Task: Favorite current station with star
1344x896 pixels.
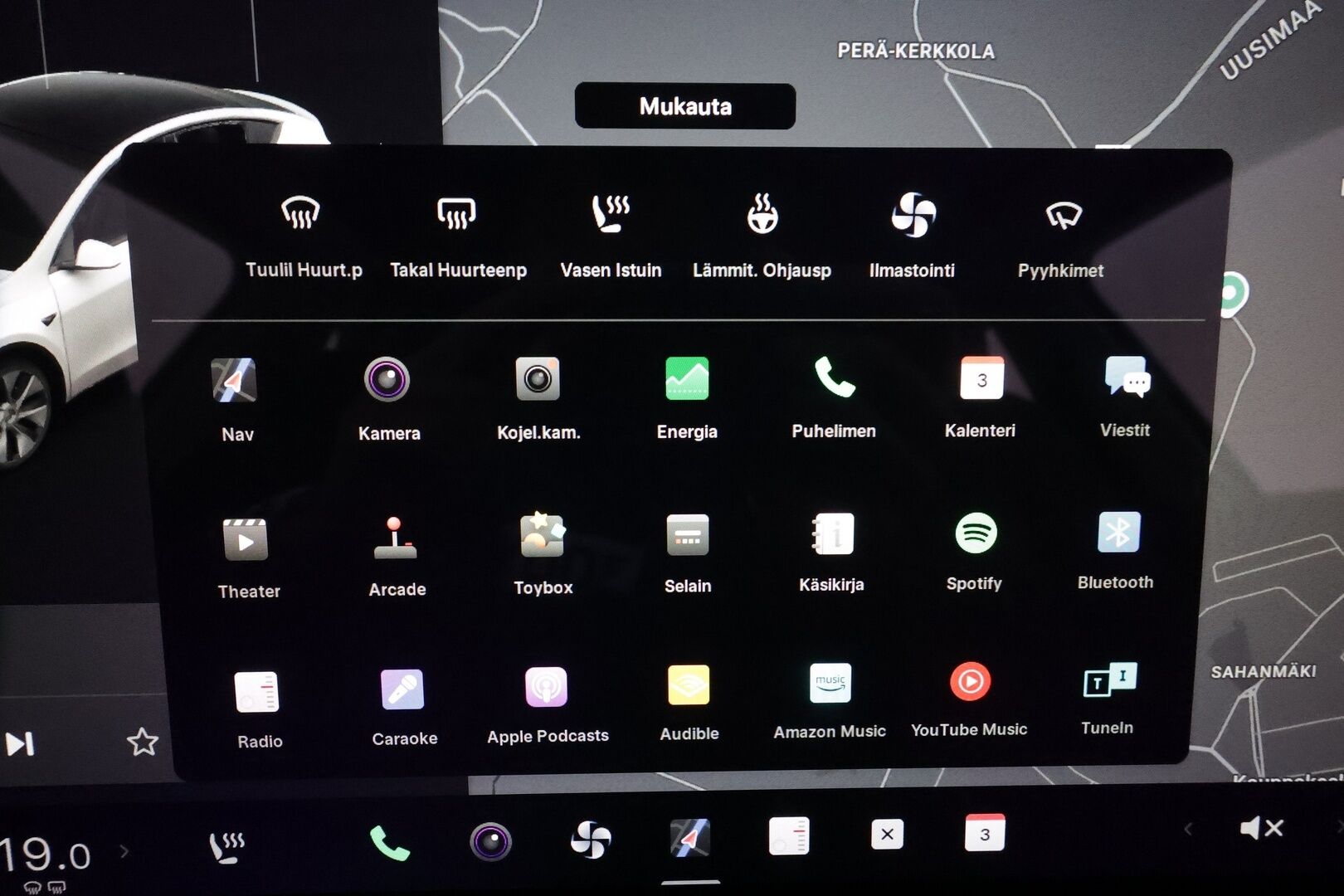Action: pos(143,741)
